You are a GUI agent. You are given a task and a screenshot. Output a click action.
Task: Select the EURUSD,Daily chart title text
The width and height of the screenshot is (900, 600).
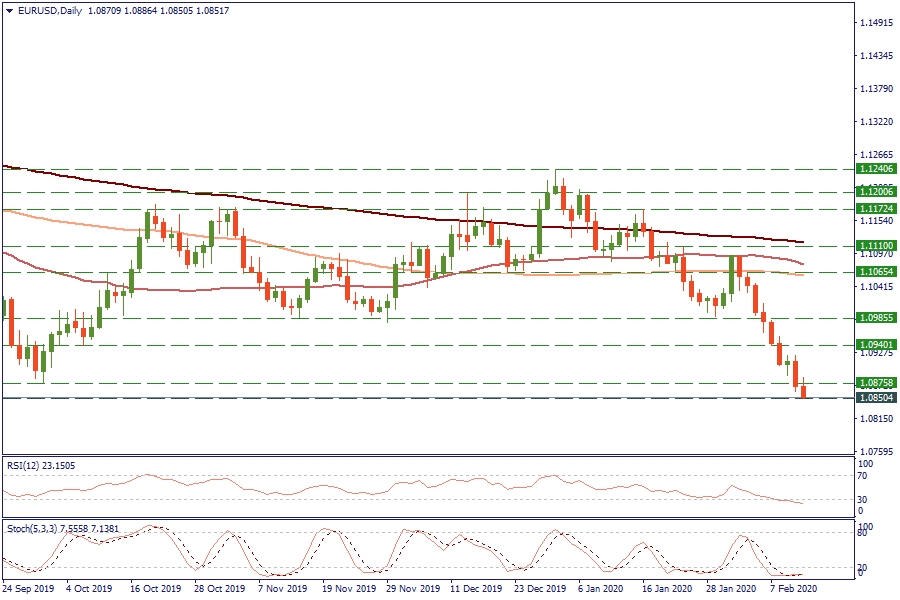tap(50, 10)
